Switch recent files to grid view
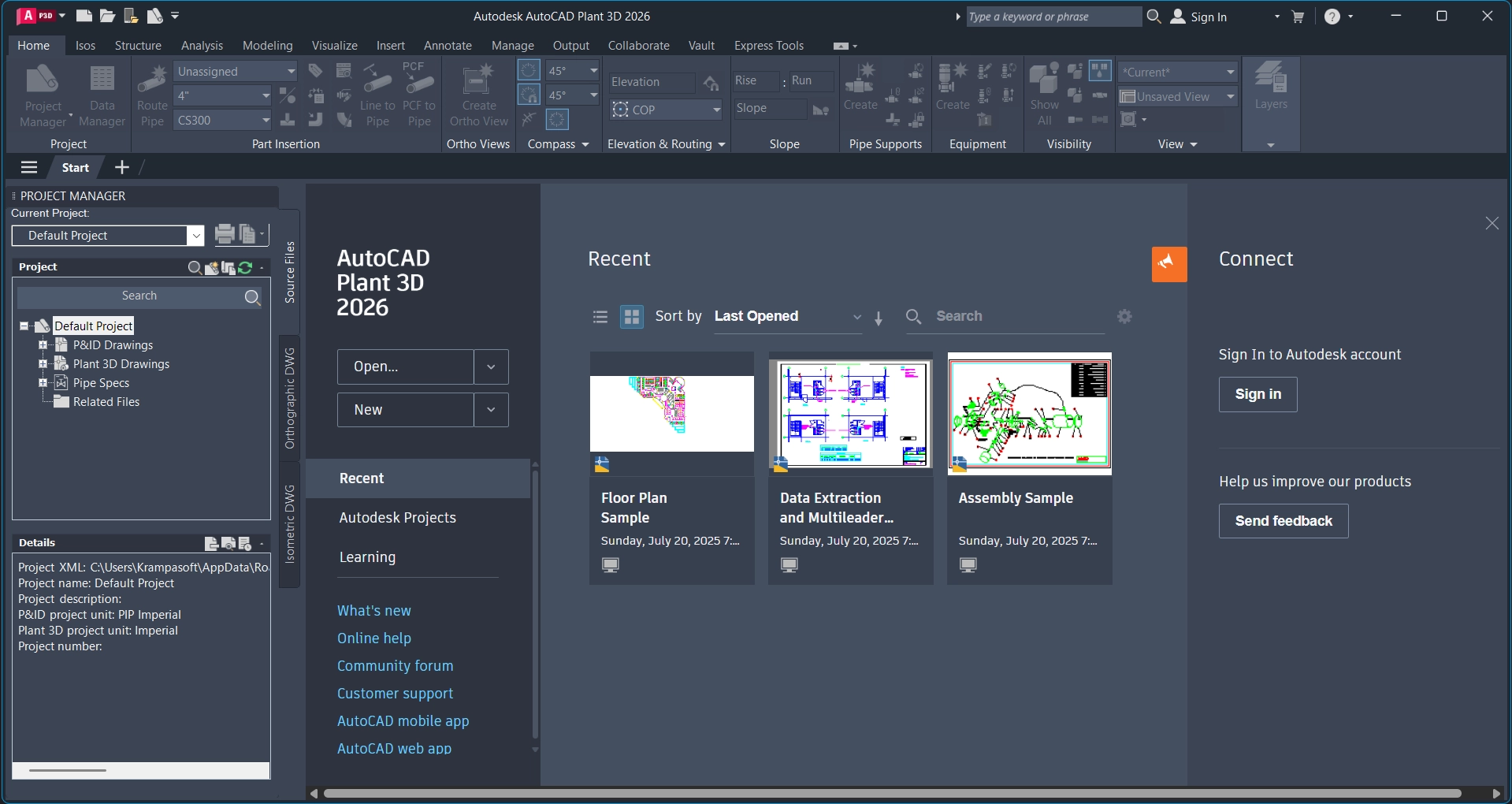The width and height of the screenshot is (1512, 804). click(x=631, y=317)
